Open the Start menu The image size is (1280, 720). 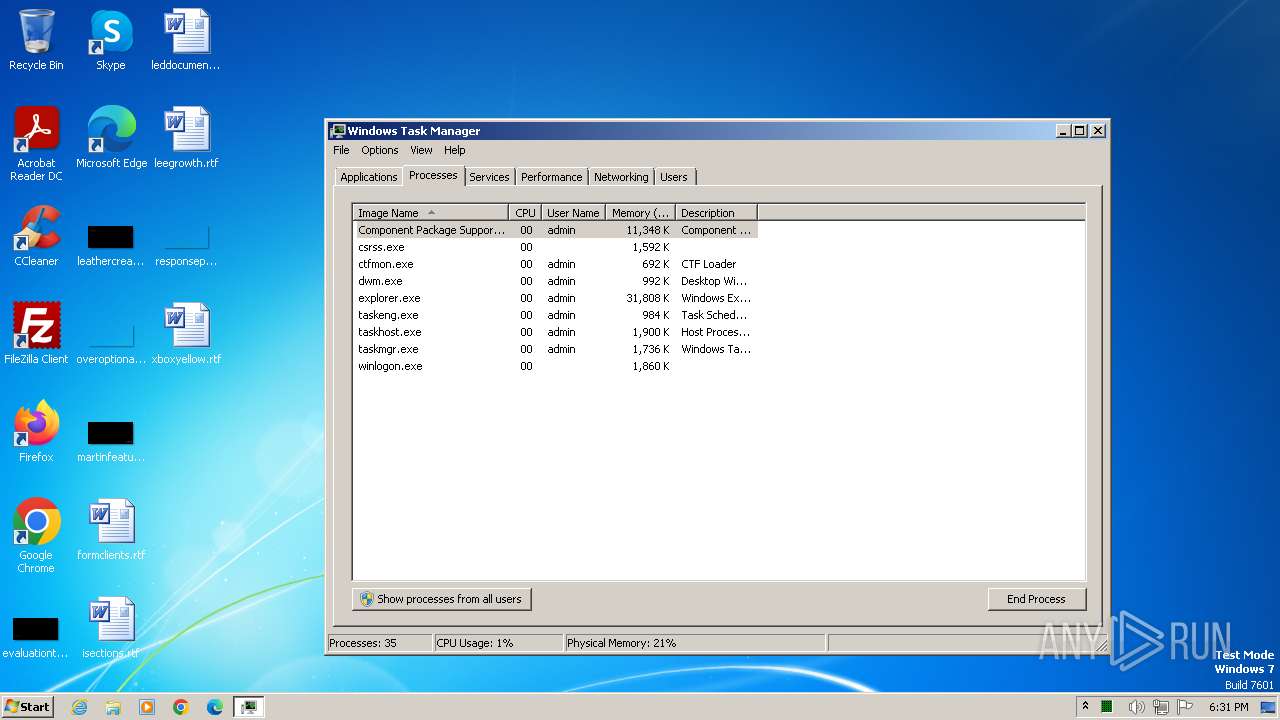27,707
